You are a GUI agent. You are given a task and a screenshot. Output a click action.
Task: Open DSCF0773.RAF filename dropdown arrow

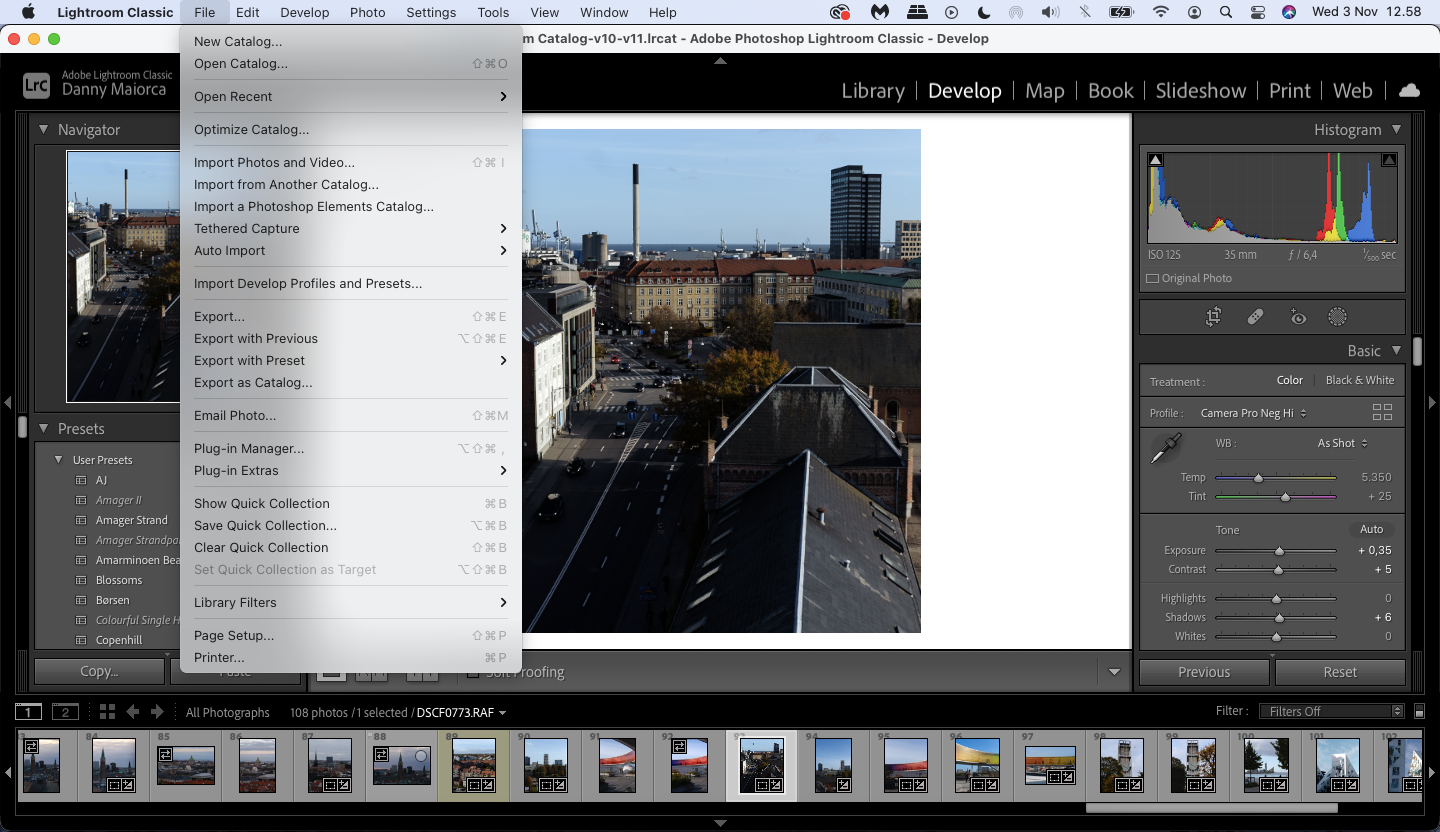point(502,713)
